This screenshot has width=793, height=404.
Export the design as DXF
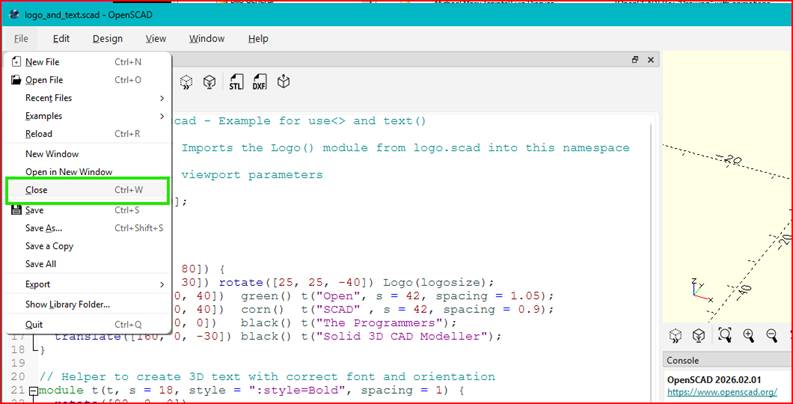pos(259,82)
